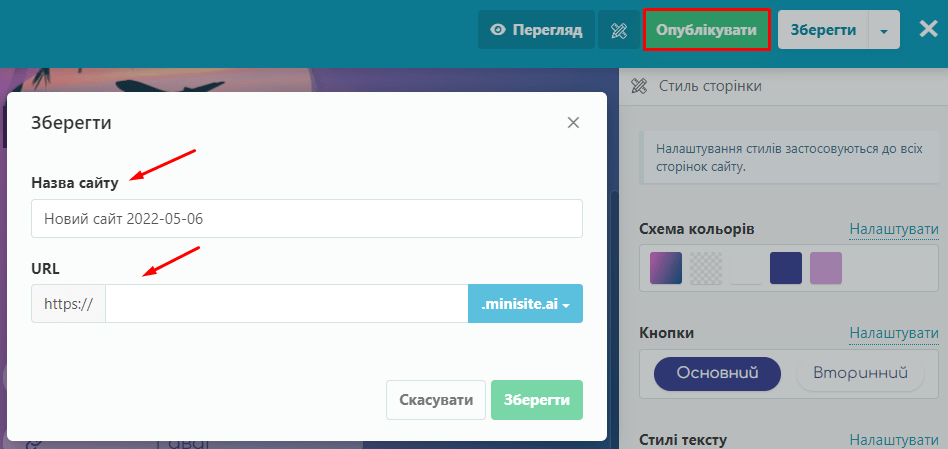Select the white color swatch

pyautogui.click(x=745, y=268)
